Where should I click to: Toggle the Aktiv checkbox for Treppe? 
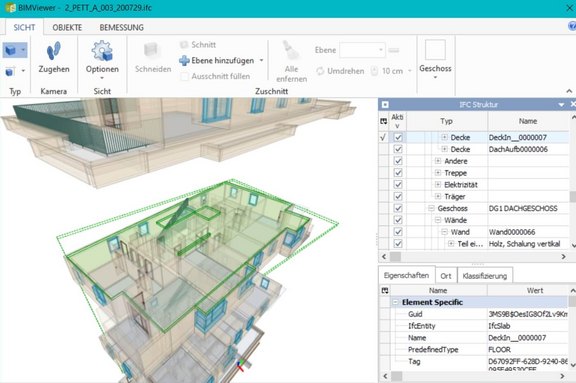click(x=398, y=173)
